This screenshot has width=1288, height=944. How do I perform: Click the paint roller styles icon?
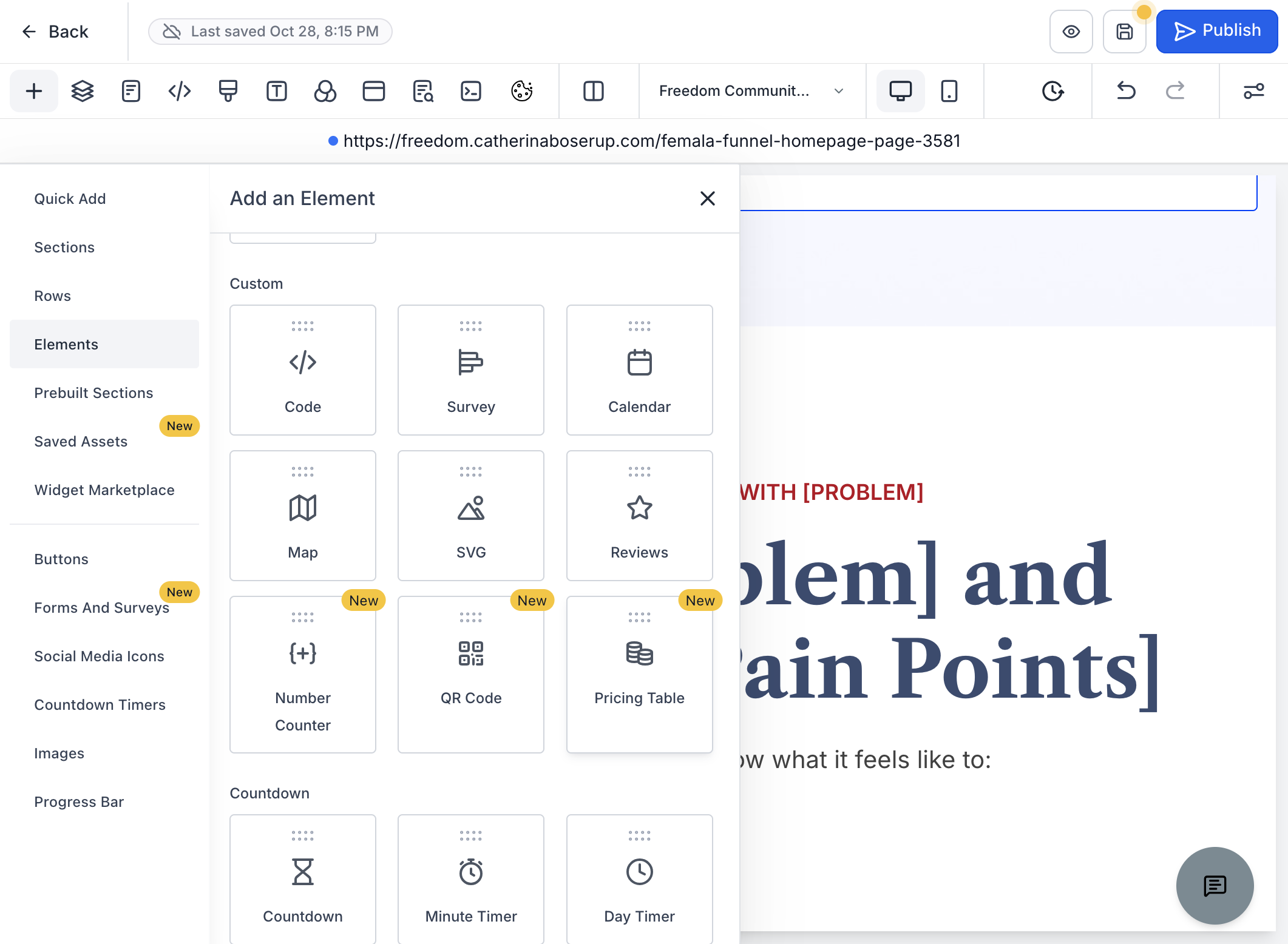(x=228, y=91)
